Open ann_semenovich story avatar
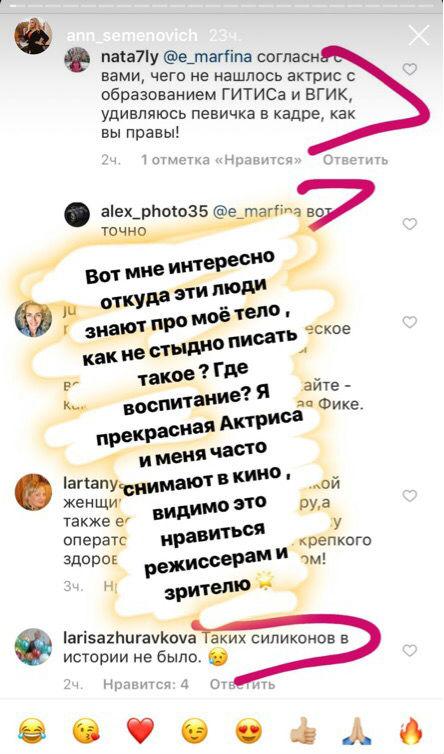Screen dimensions: 444x754 click(x=33, y=36)
